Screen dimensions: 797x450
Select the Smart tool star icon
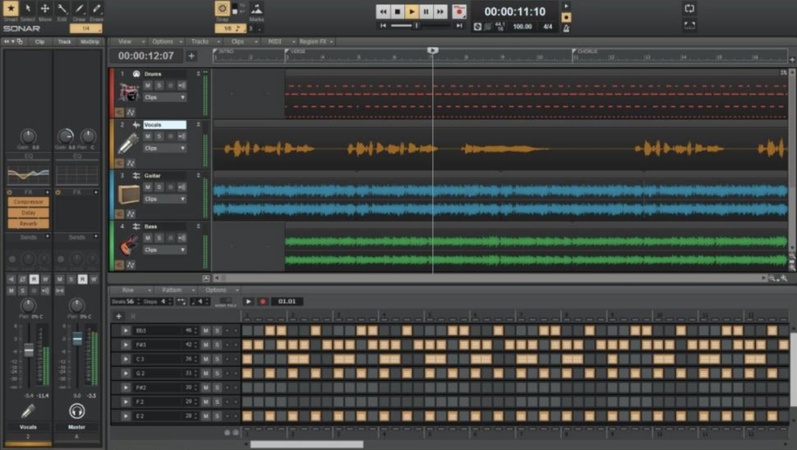pos(10,8)
